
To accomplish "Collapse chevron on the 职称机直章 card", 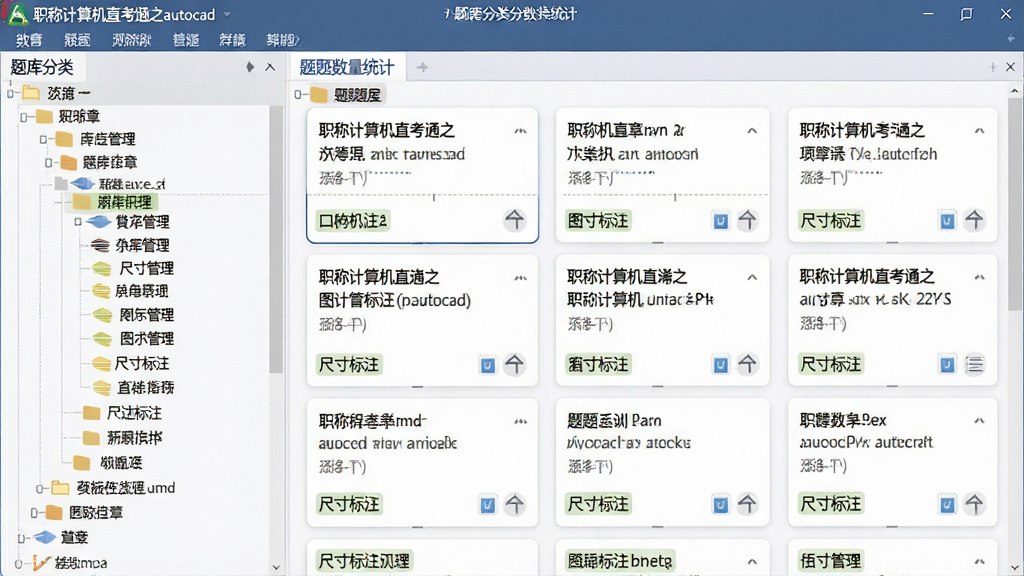I will (x=752, y=131).
